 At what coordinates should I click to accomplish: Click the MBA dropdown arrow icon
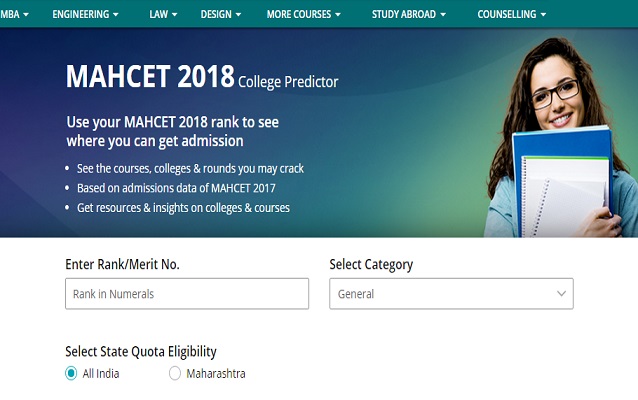coord(24,15)
